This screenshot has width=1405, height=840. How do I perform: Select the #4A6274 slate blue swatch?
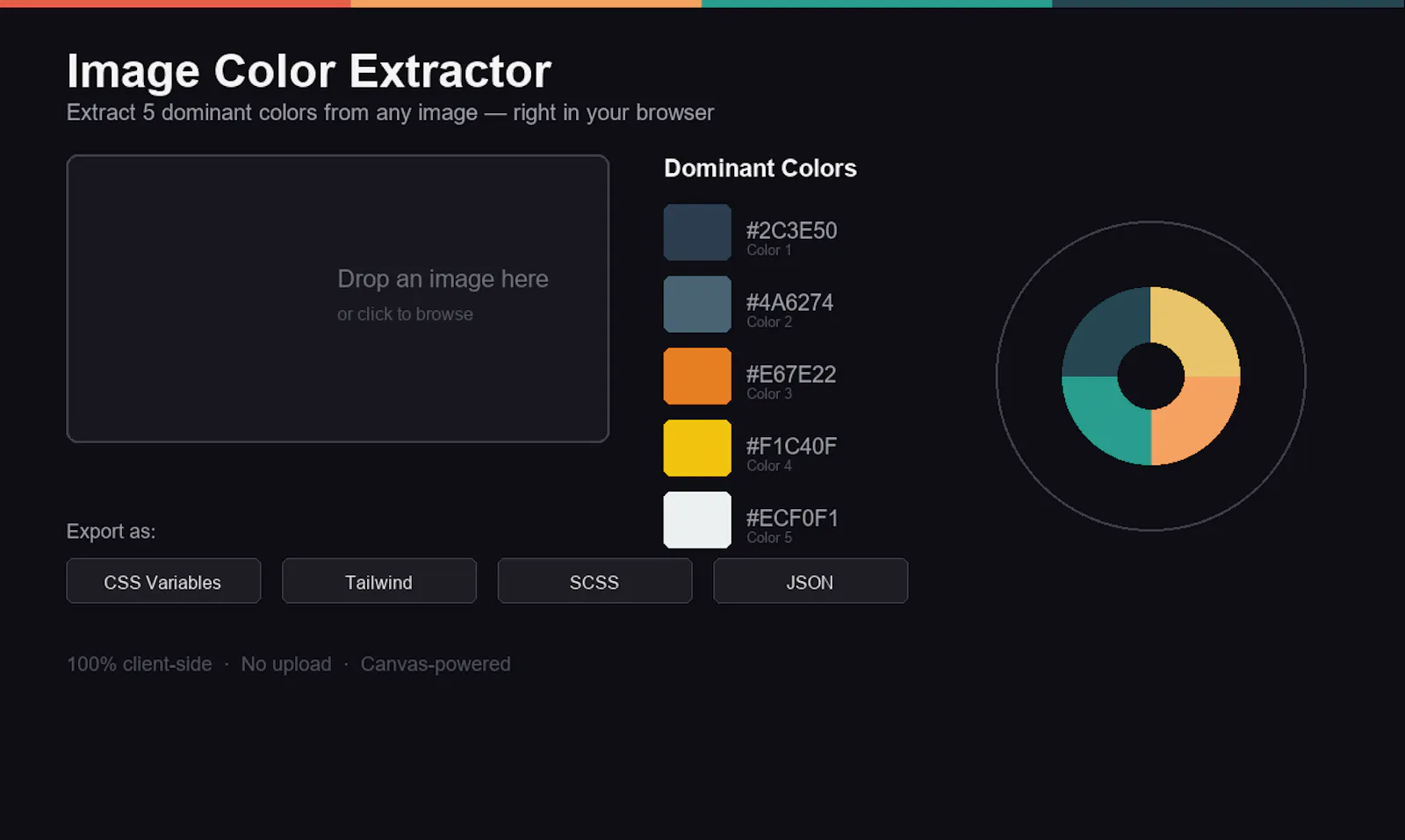point(697,305)
